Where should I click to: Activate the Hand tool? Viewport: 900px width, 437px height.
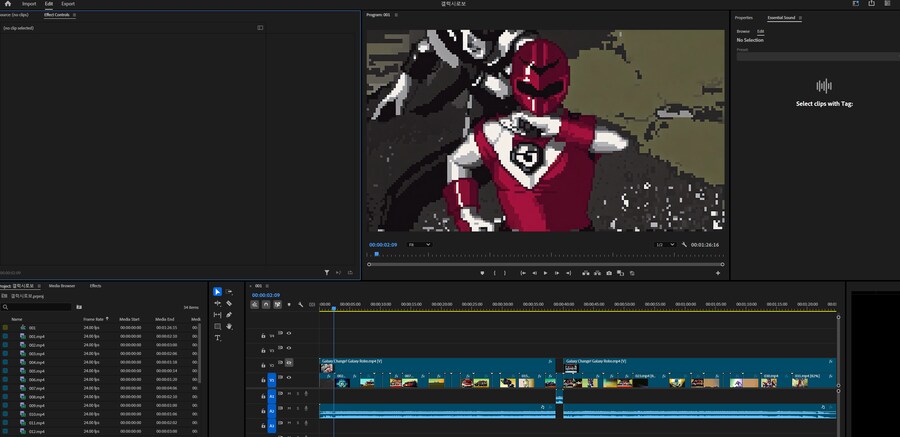(x=229, y=326)
